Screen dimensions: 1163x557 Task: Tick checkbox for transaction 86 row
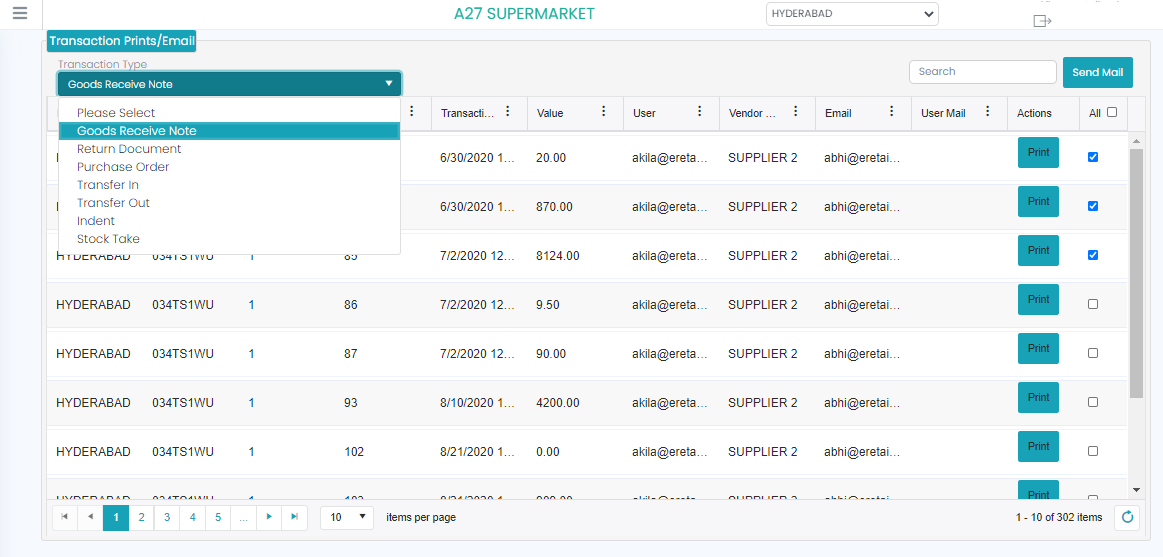pos(1092,304)
